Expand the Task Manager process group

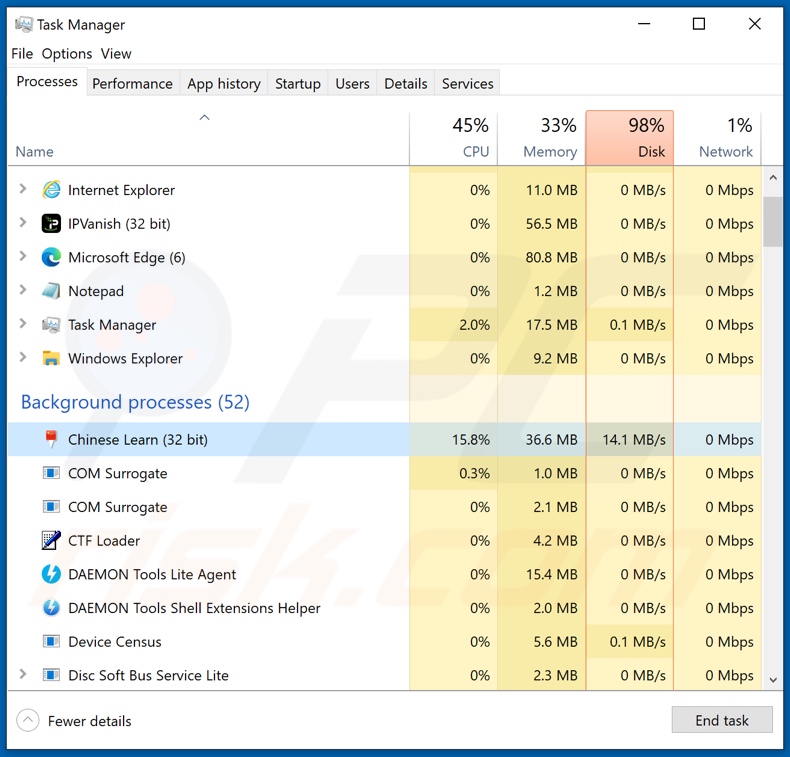point(23,323)
